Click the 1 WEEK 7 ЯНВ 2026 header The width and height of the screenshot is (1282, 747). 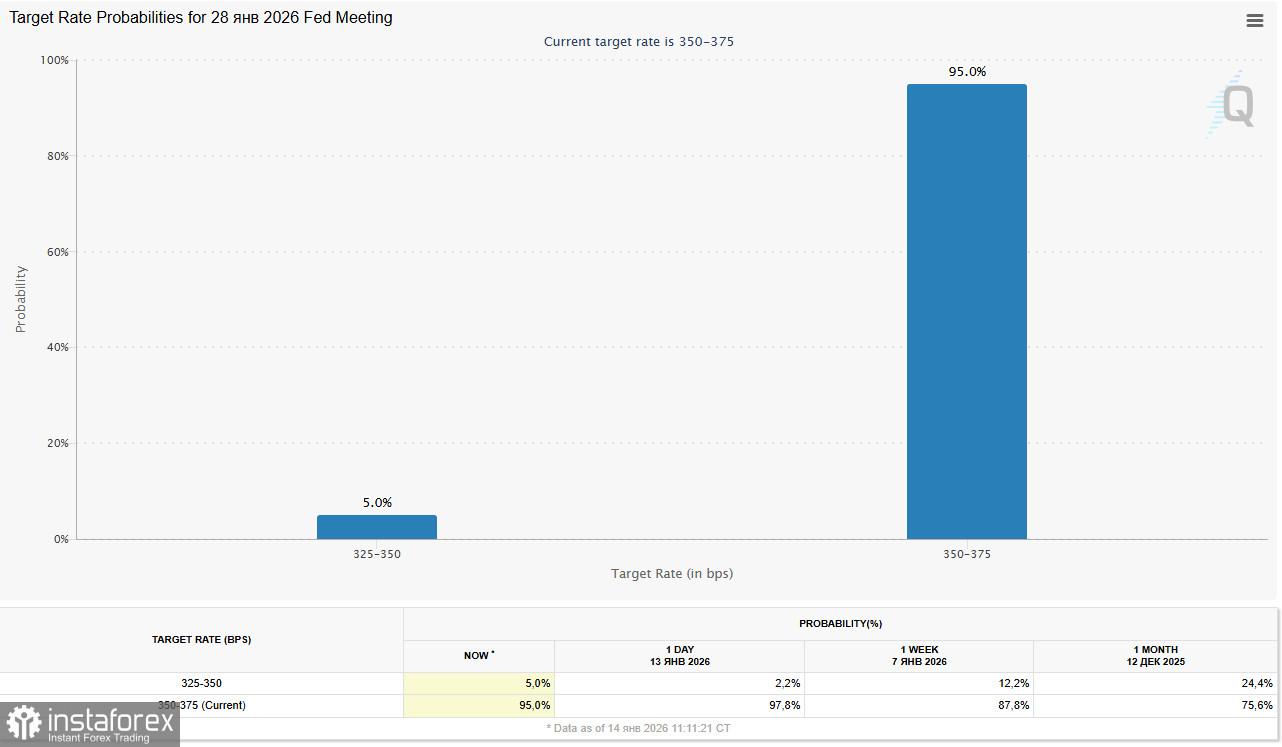click(919, 656)
